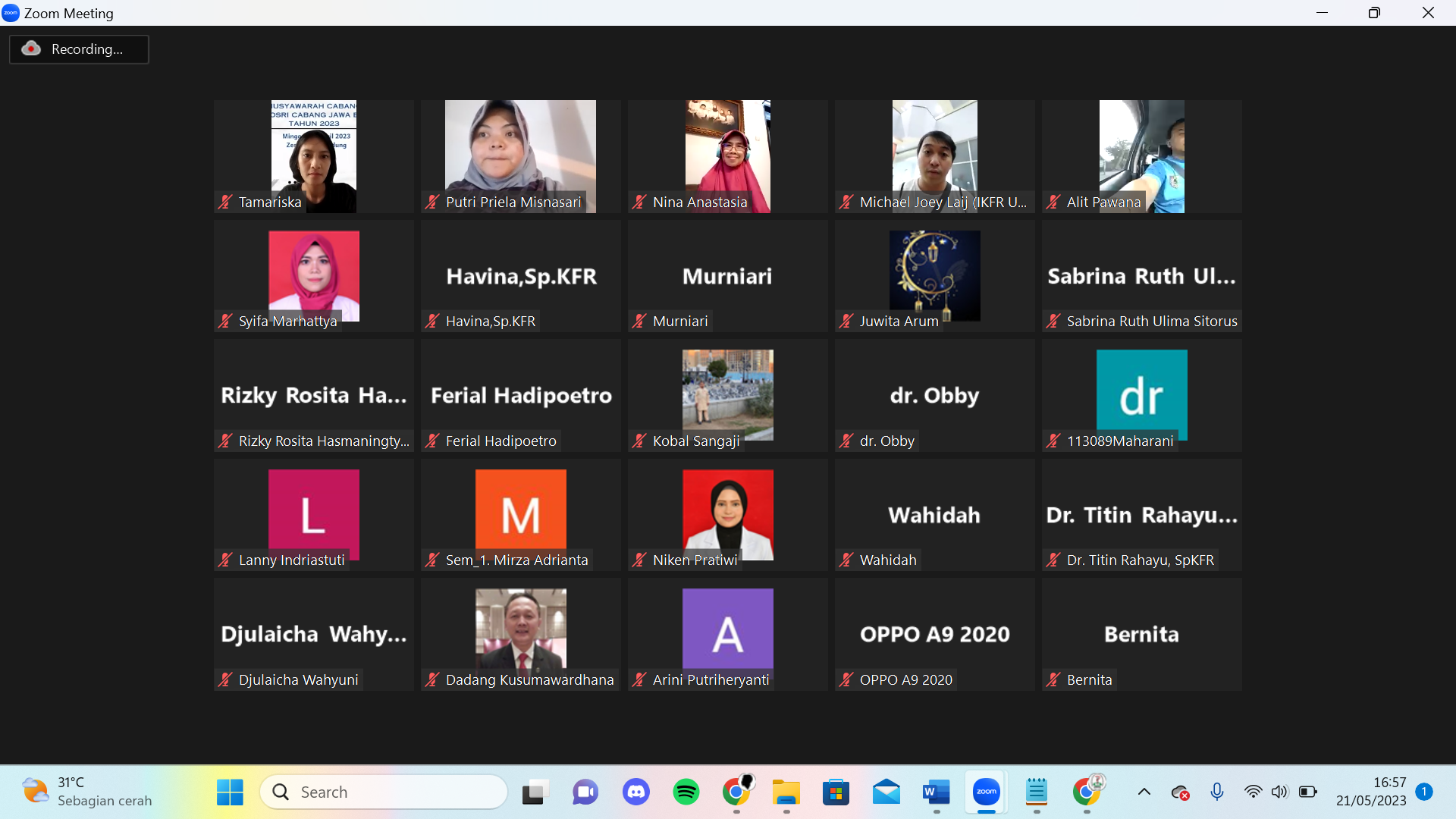Viewport: 1456px width, 819px height.
Task: Click the Recording indicator button
Action: (x=79, y=49)
